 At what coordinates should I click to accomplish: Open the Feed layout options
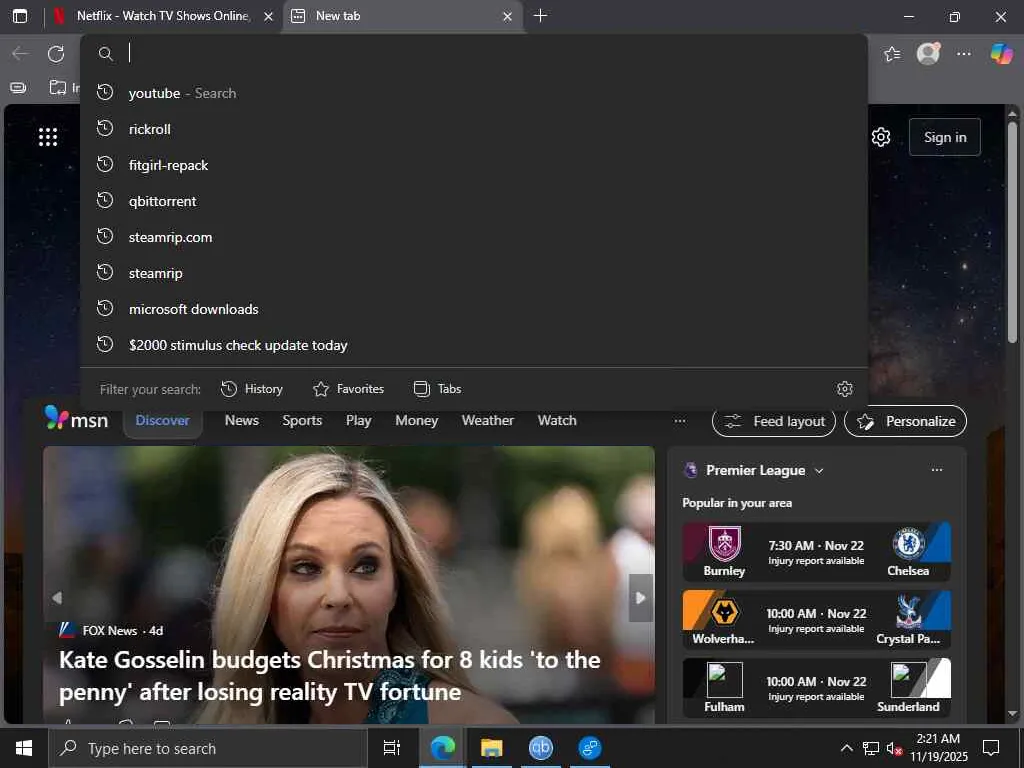774,422
